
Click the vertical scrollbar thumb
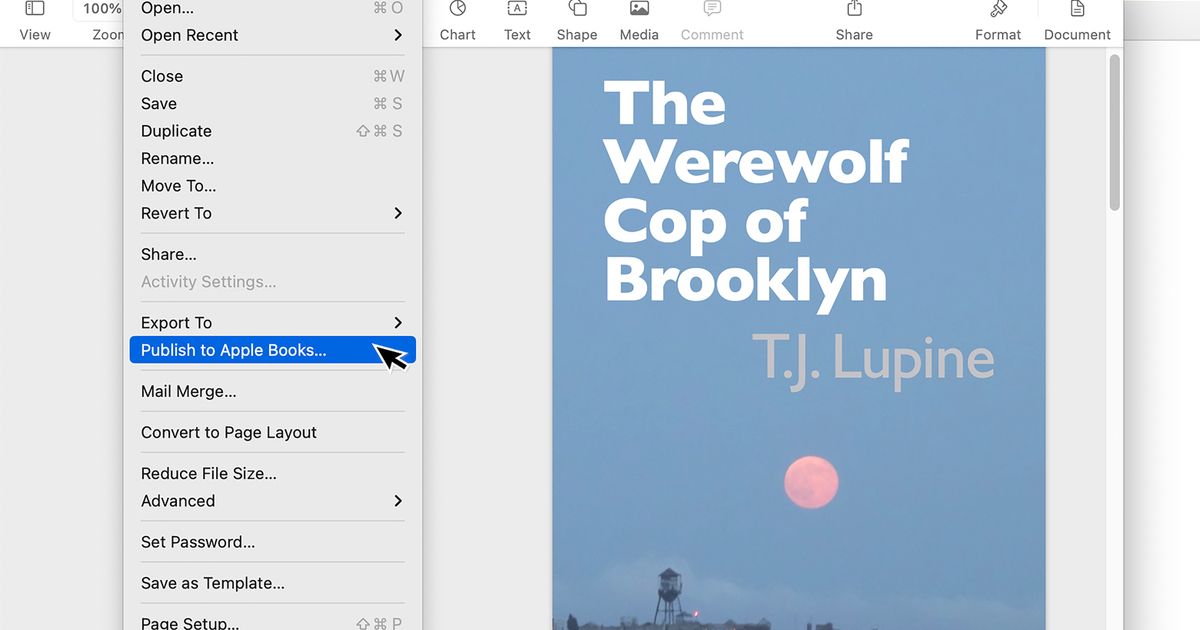[x=1114, y=132]
